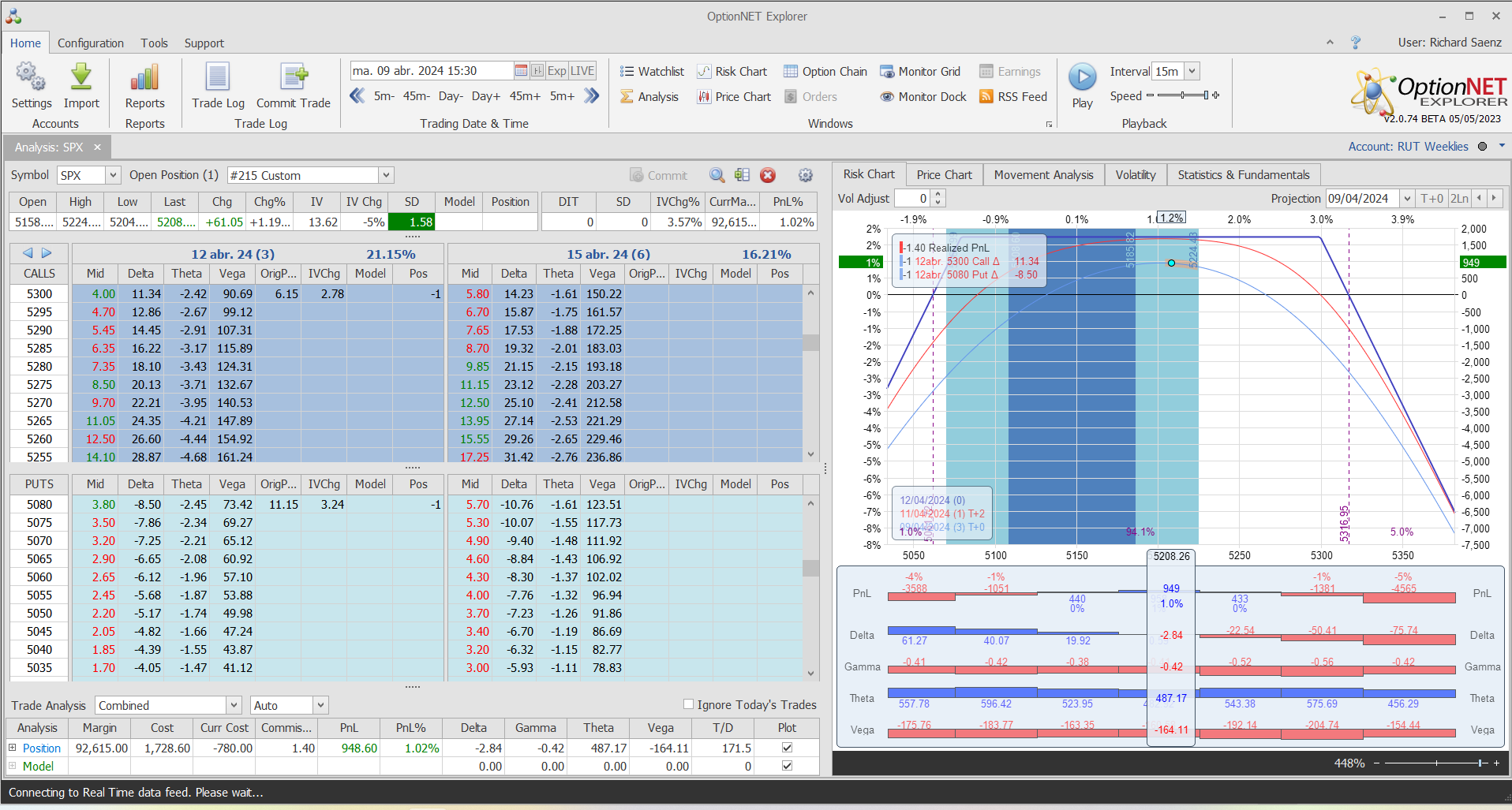Expand the Trade Analysis Combined dropdown
The width and height of the screenshot is (1512, 810).
coord(234,705)
